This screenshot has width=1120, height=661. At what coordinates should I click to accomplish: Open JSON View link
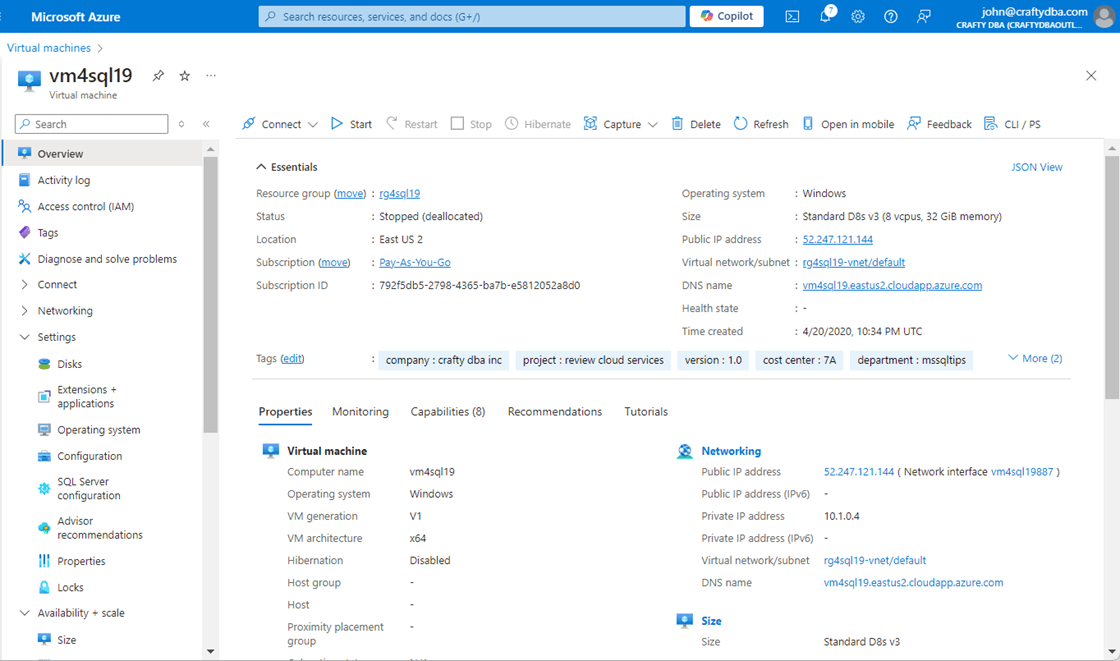[x=1036, y=167]
